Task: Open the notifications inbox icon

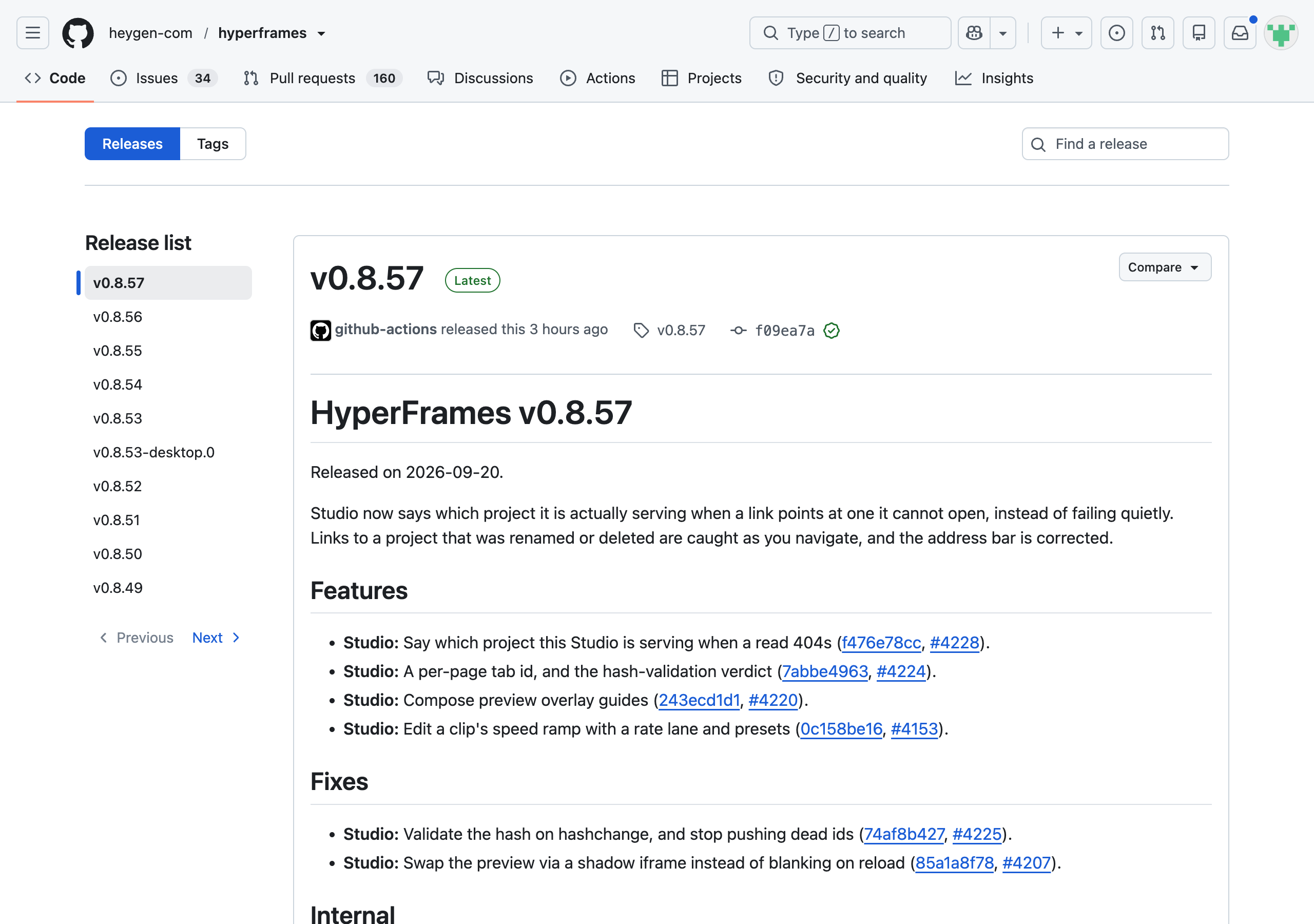Action: 1240,33
